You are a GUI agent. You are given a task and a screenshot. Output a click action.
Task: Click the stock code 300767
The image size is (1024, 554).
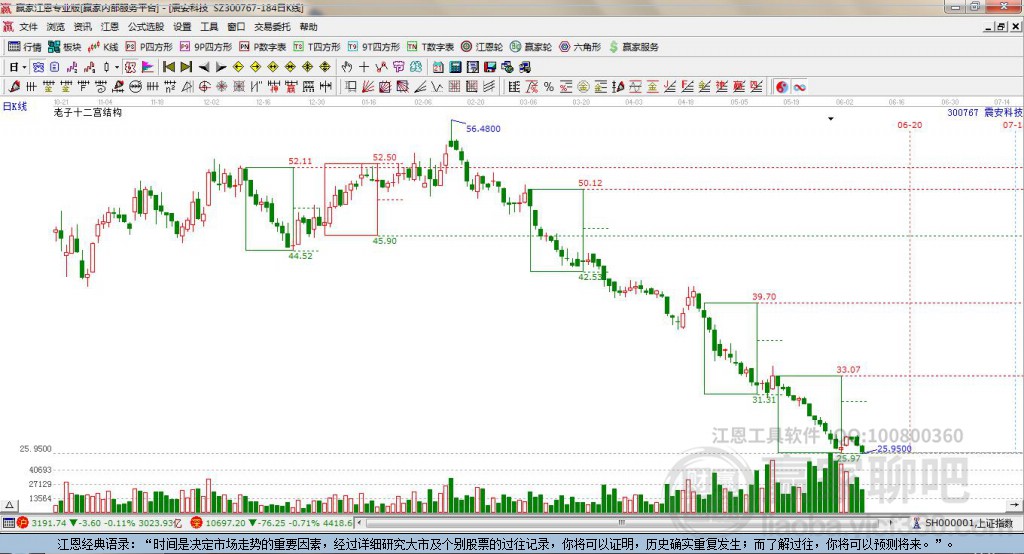click(963, 112)
